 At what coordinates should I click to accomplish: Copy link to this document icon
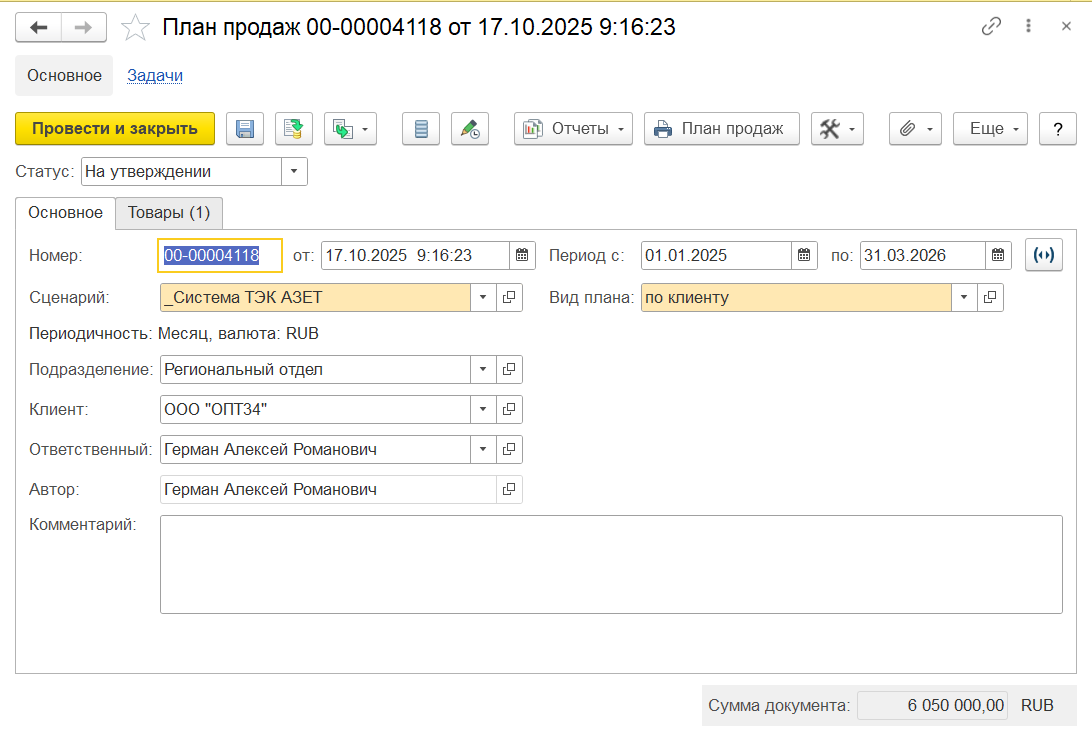pyautogui.click(x=991, y=27)
